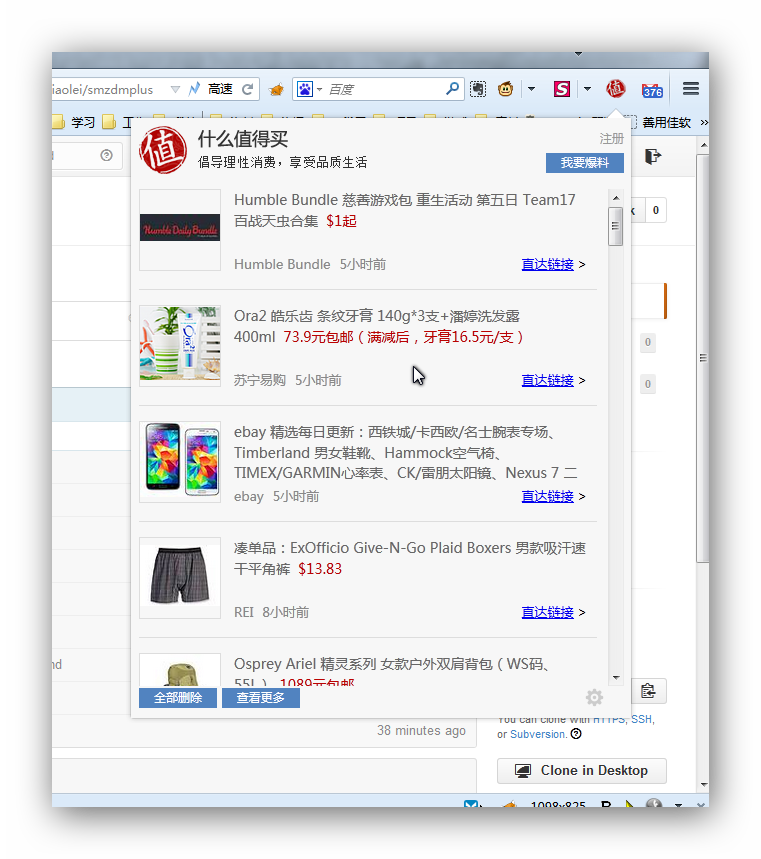Image resolution: width=761 pixels, height=859 pixels.
Task: Click the sign-out icon on the GitHub page
Action: tap(653, 157)
